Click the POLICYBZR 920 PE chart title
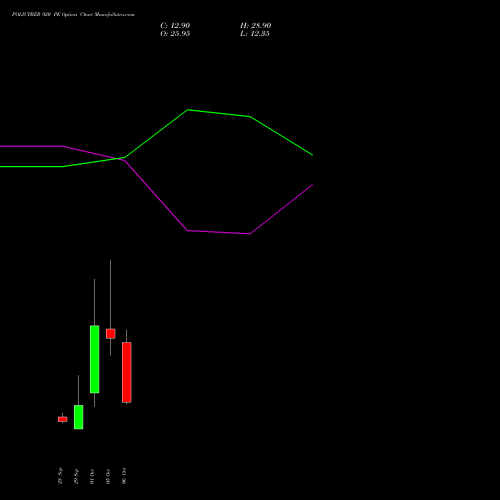The width and height of the screenshot is (500, 500). [x=73, y=15]
